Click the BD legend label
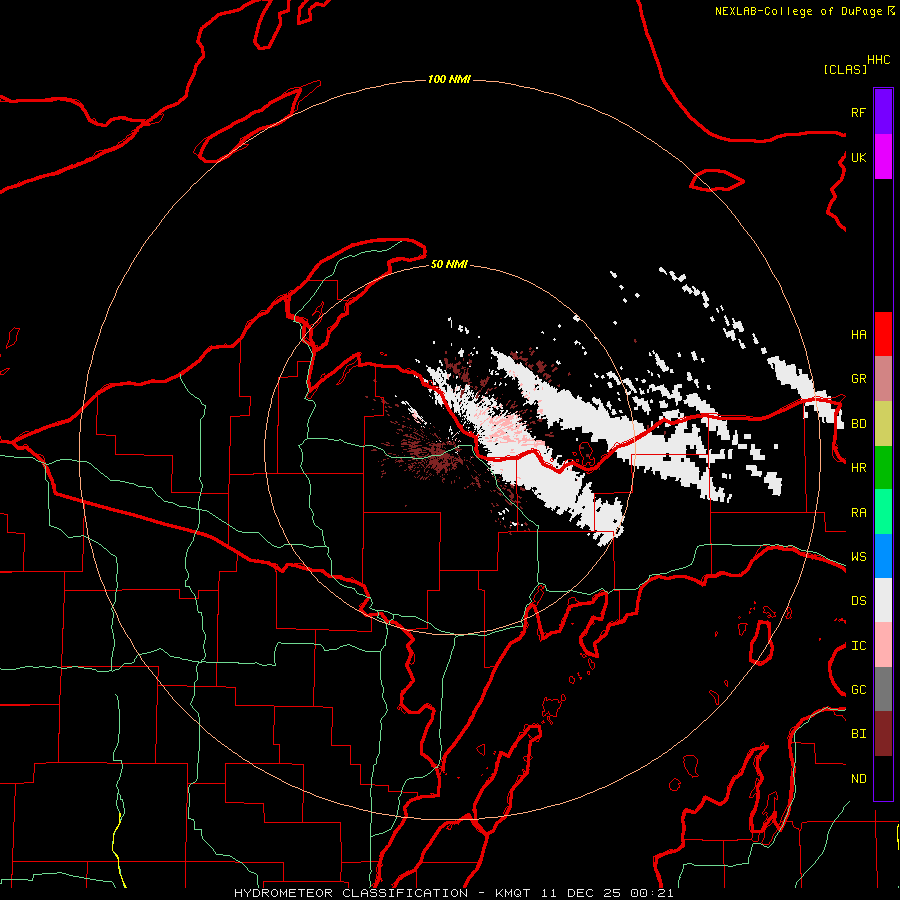Screen dimensions: 900x900 (x=859, y=424)
